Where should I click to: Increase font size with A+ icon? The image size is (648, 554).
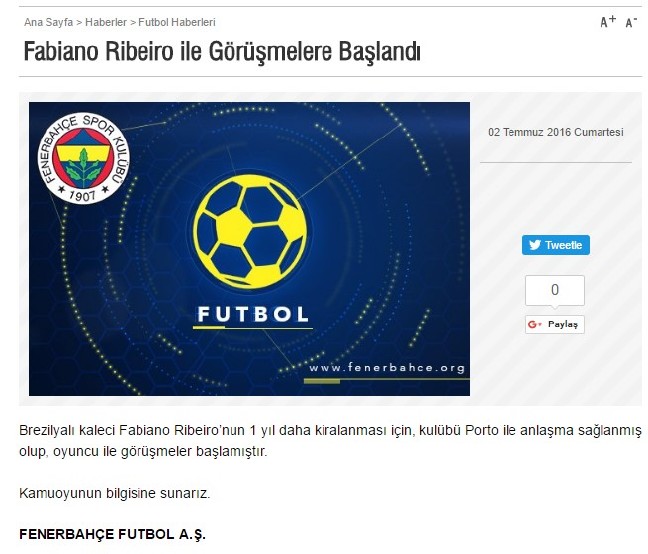(x=608, y=21)
